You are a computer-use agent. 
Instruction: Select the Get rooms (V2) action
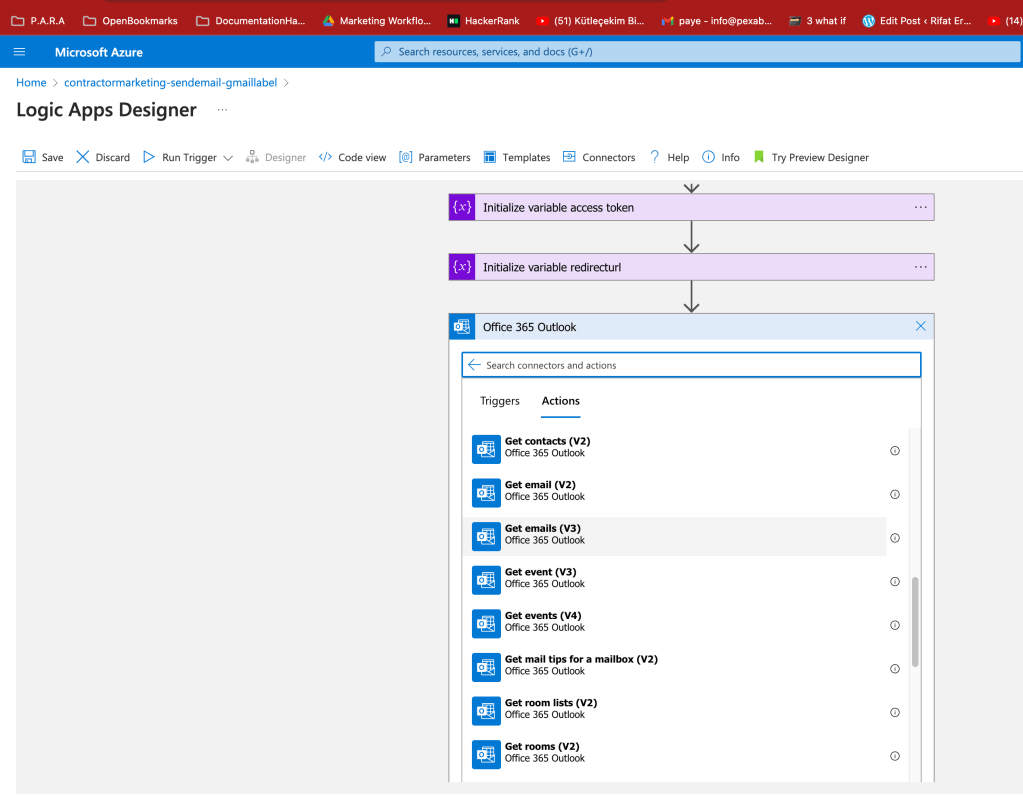[675, 755]
